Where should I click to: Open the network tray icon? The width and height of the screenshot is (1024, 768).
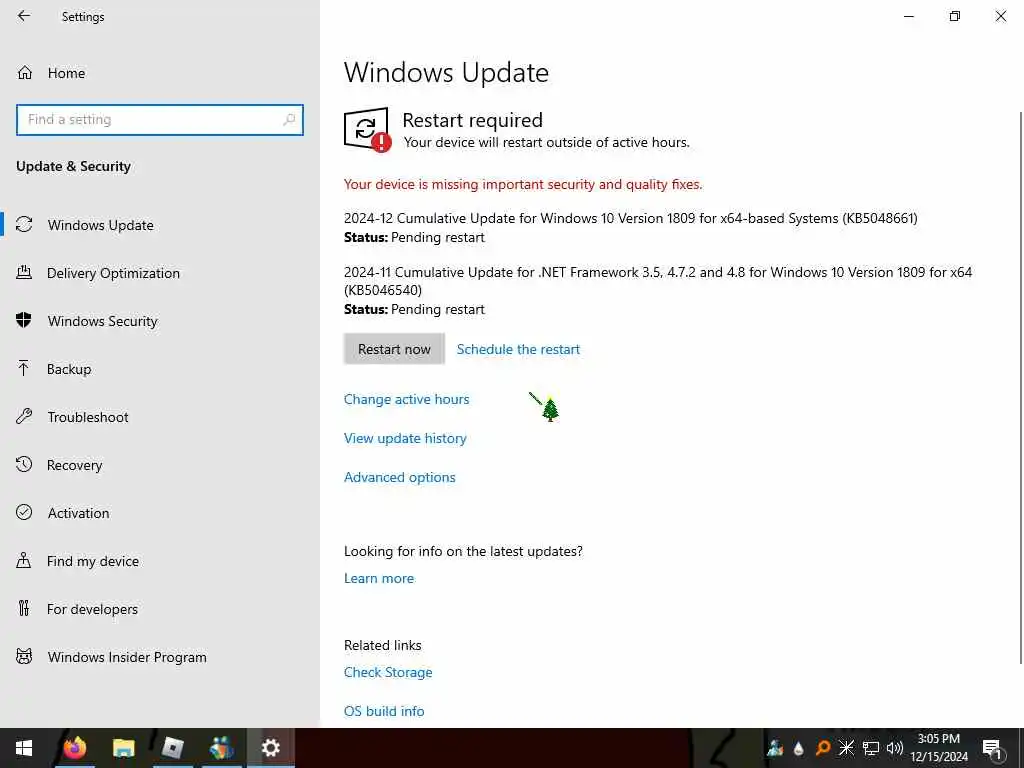(x=871, y=748)
